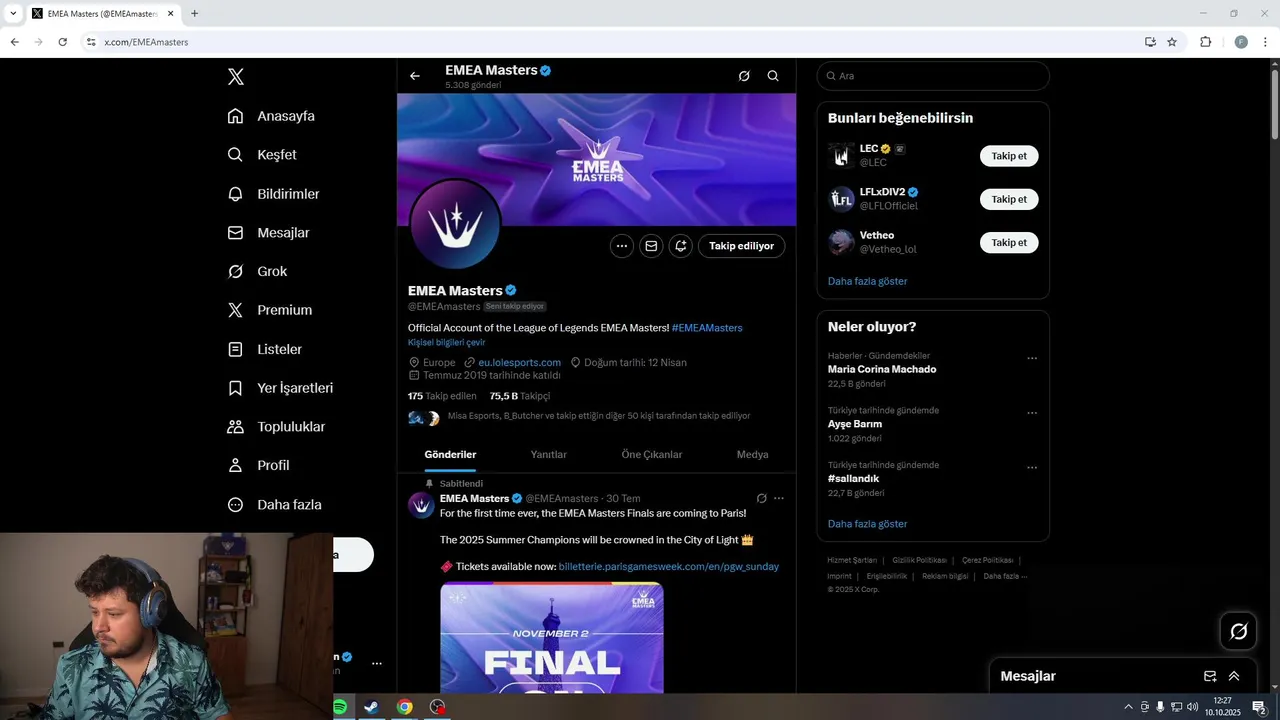
Task: Click the EMEA Masters profile avatar
Action: [456, 225]
